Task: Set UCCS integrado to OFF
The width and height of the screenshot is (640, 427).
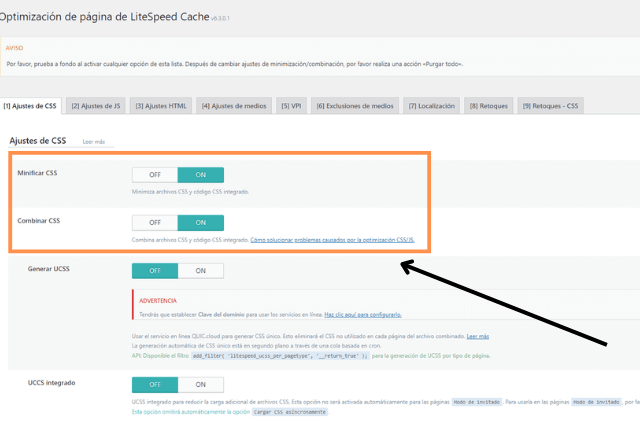Action: 155,385
